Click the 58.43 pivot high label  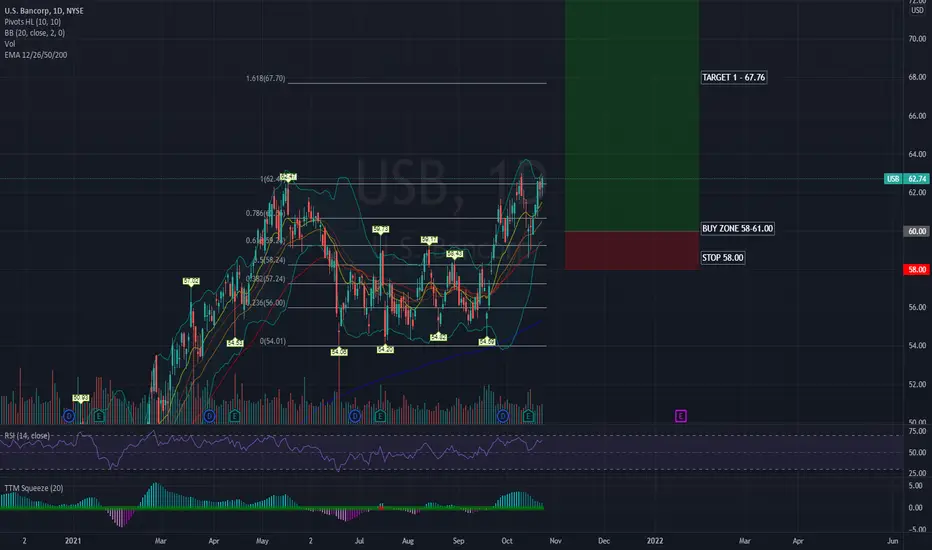tap(455, 254)
